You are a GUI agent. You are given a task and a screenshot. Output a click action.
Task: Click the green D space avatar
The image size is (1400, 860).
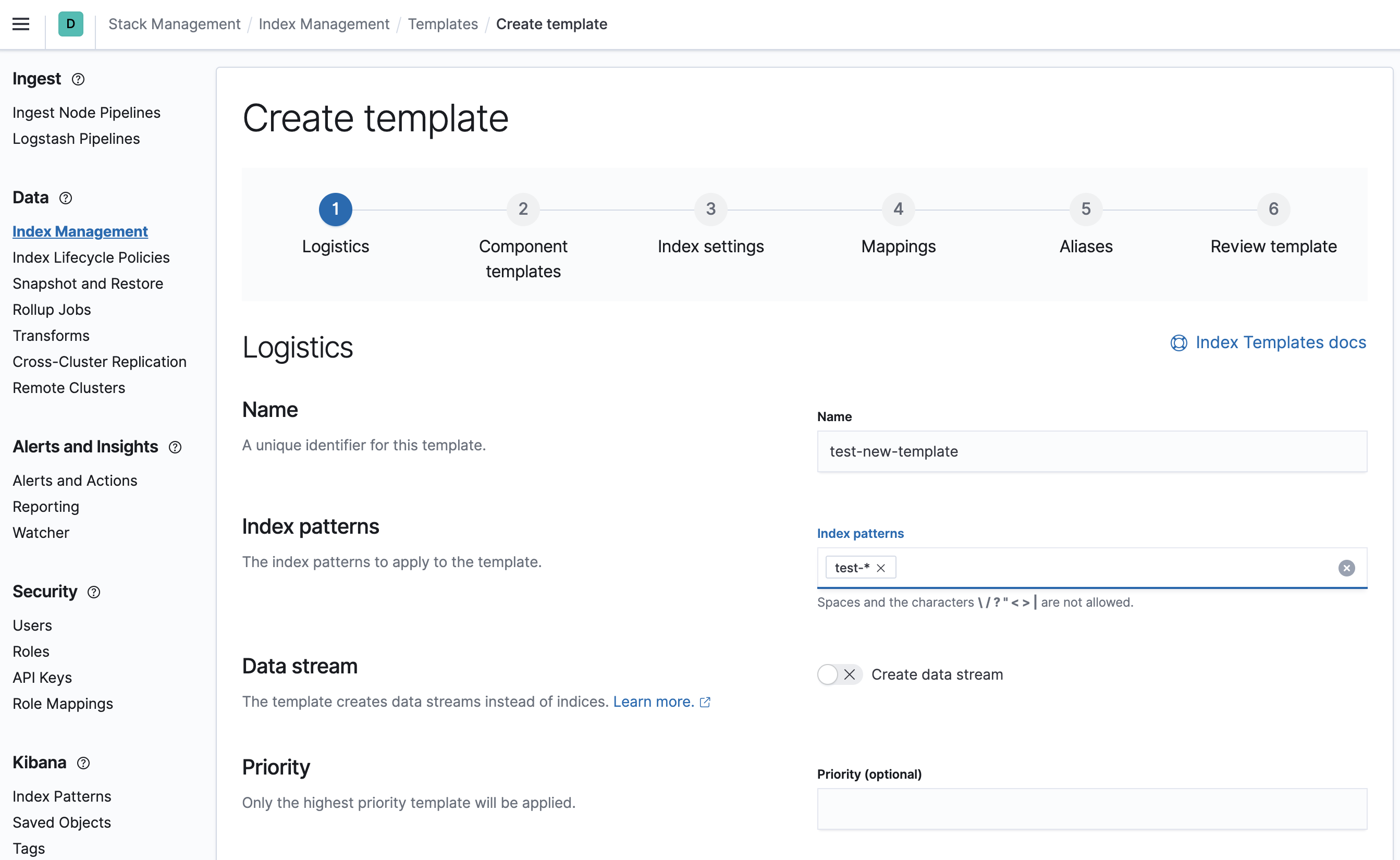pyautogui.click(x=70, y=24)
